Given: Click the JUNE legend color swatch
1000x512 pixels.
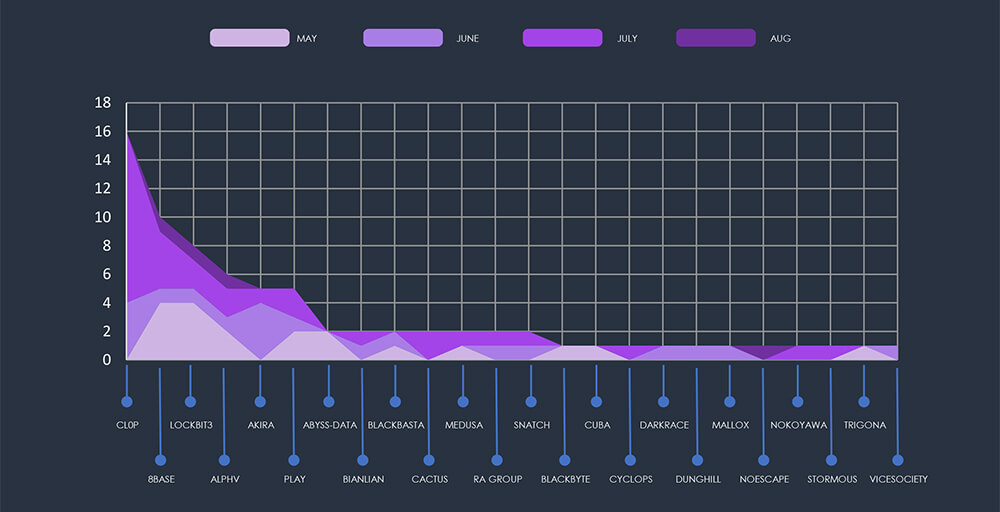Looking at the screenshot, I should (403, 38).
